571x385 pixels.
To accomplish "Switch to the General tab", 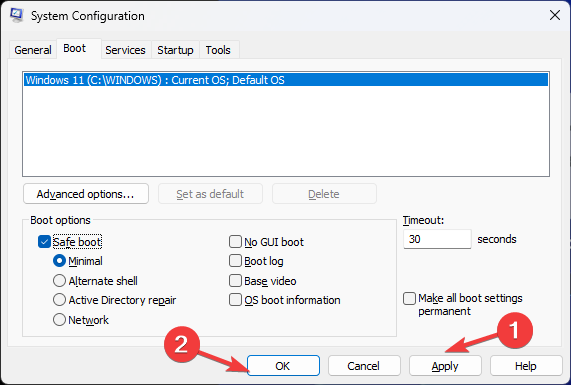I will (33, 50).
